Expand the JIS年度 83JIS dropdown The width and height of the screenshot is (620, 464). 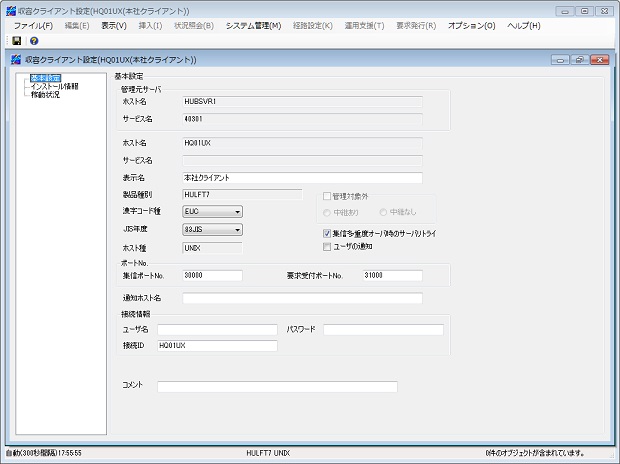[x=213, y=229]
